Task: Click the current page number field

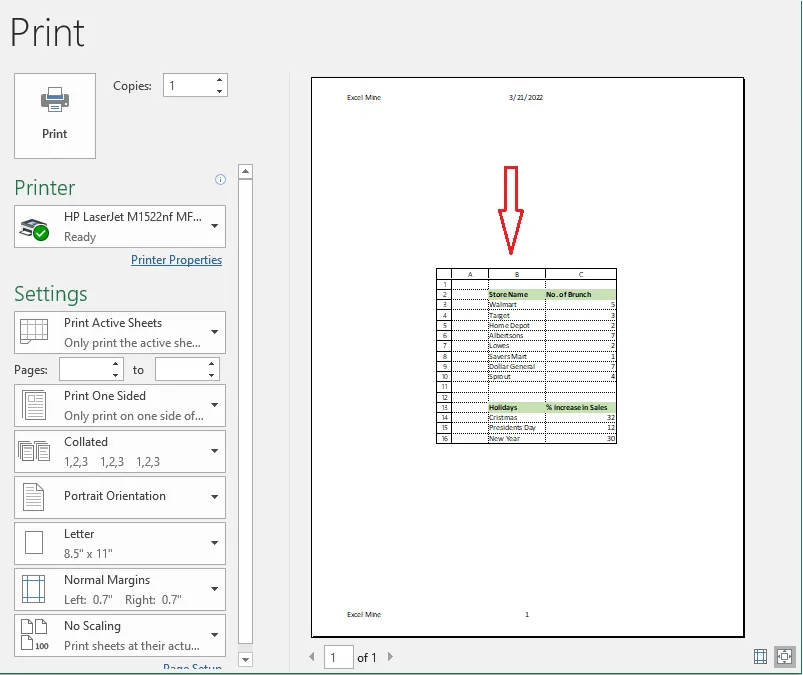Action: [339, 657]
